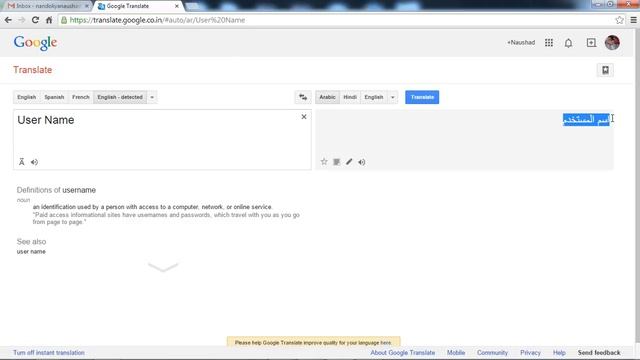Clear source text with X icon
This screenshot has width=640, height=360.
[304, 117]
